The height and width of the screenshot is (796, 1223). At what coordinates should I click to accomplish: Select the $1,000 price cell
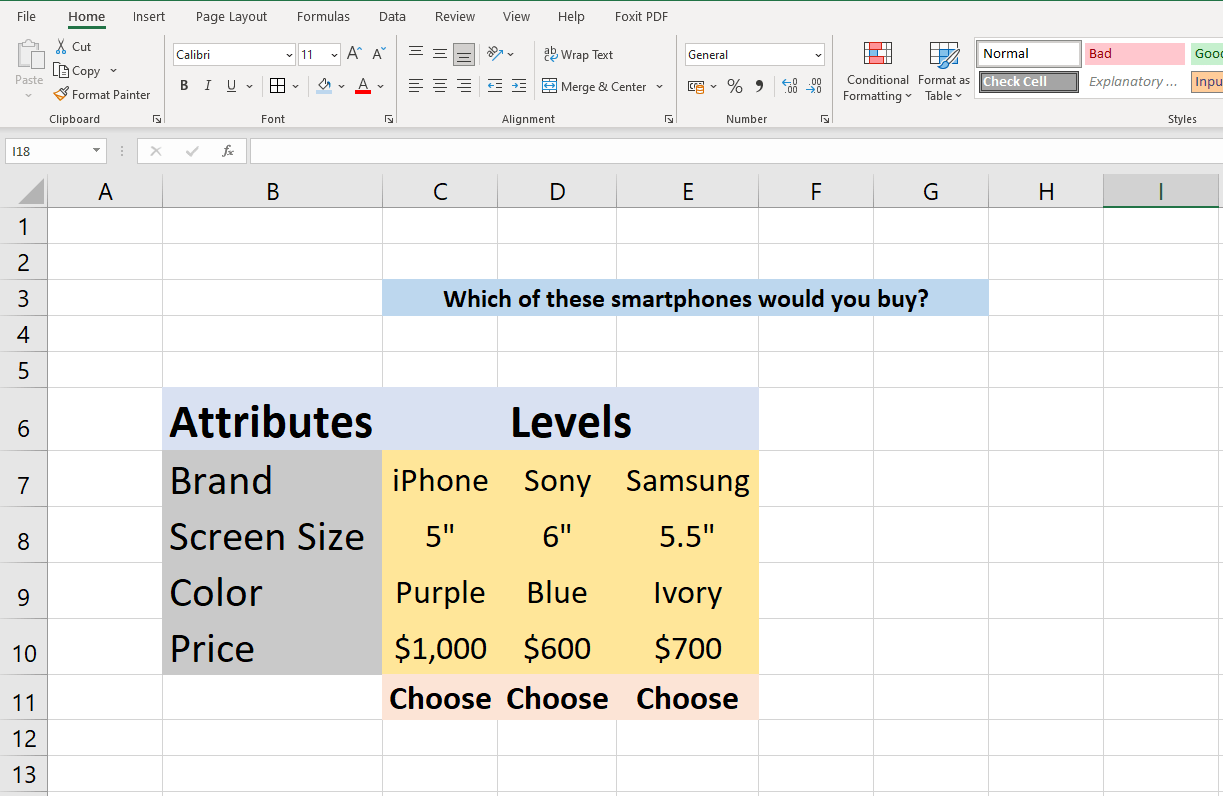(440, 648)
